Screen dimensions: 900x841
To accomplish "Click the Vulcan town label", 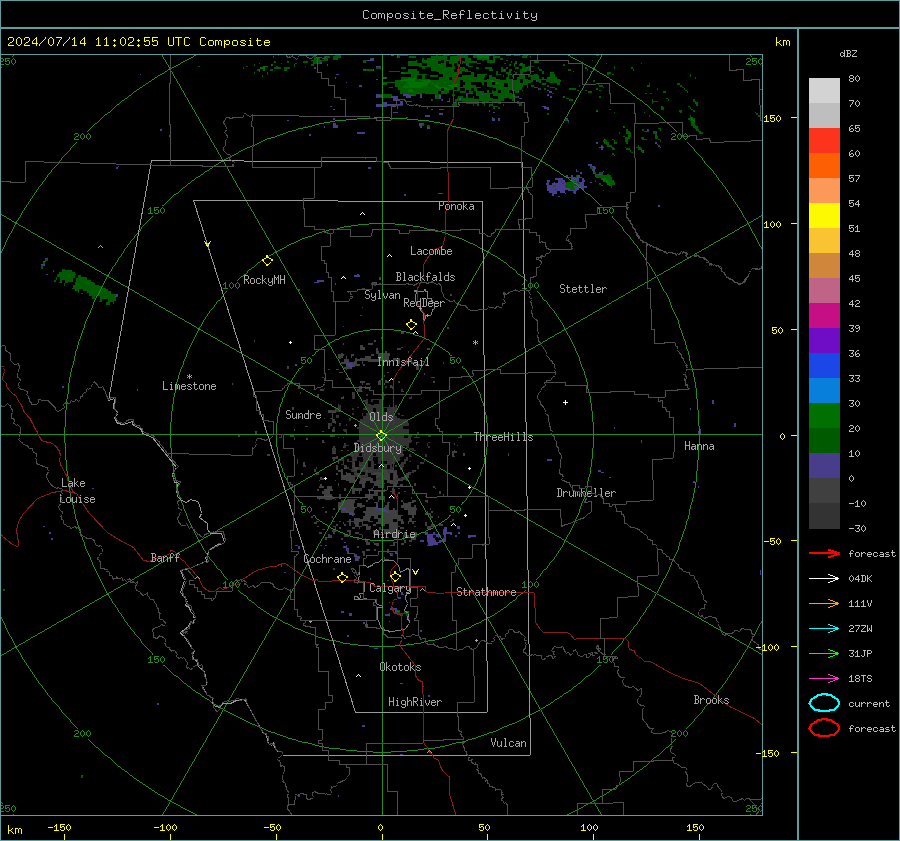I will click(x=508, y=743).
